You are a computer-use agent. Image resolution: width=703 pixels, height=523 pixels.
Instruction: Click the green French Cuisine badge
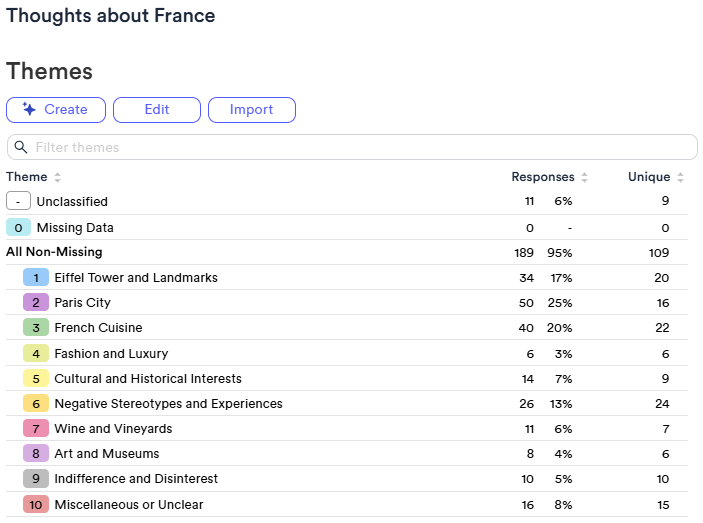[36, 328]
